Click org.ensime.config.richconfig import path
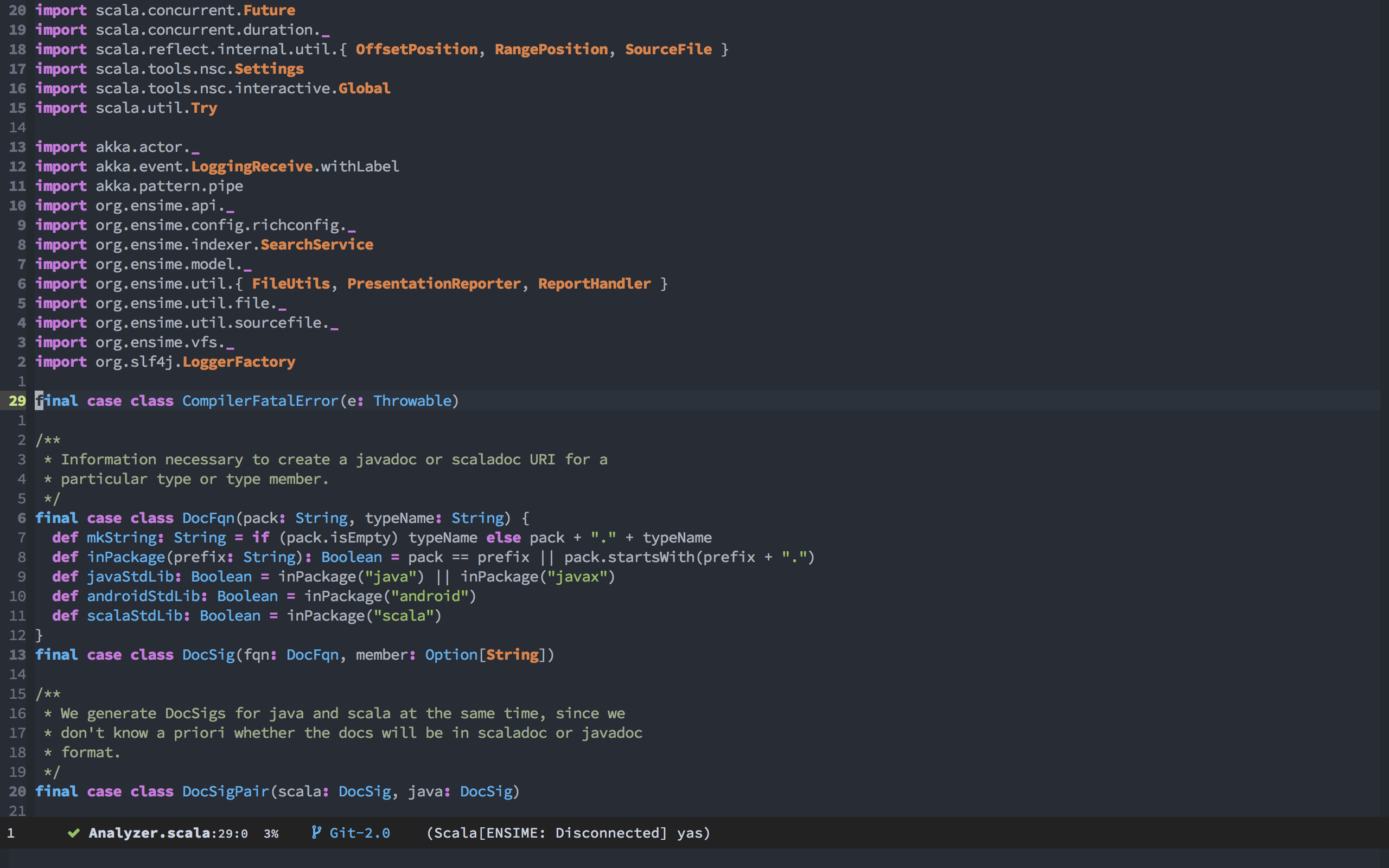The height and width of the screenshot is (868, 1389). click(226, 225)
